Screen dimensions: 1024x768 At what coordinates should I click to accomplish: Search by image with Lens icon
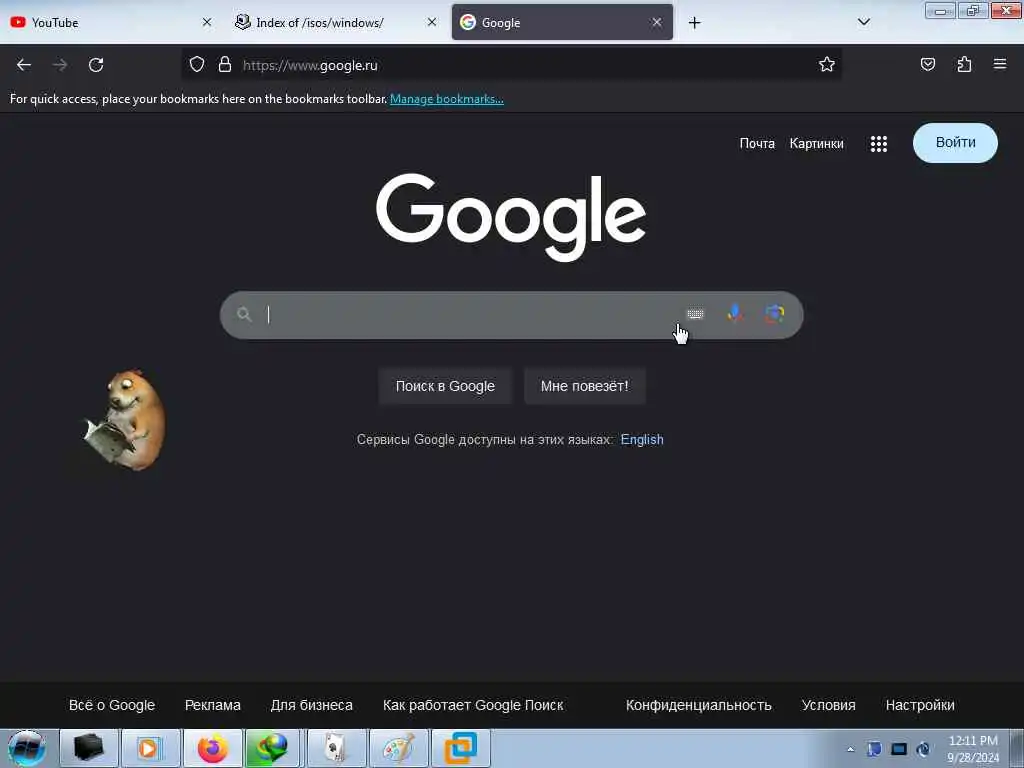[x=775, y=314]
